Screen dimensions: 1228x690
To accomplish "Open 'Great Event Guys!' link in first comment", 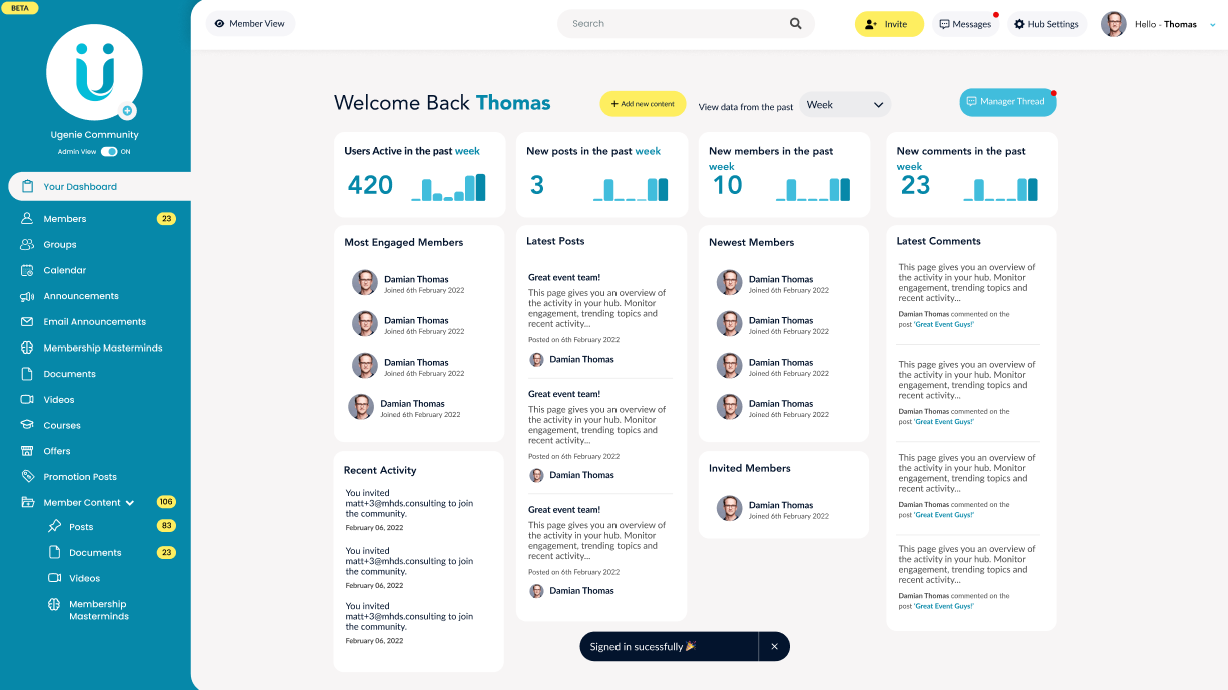I will (944, 324).
